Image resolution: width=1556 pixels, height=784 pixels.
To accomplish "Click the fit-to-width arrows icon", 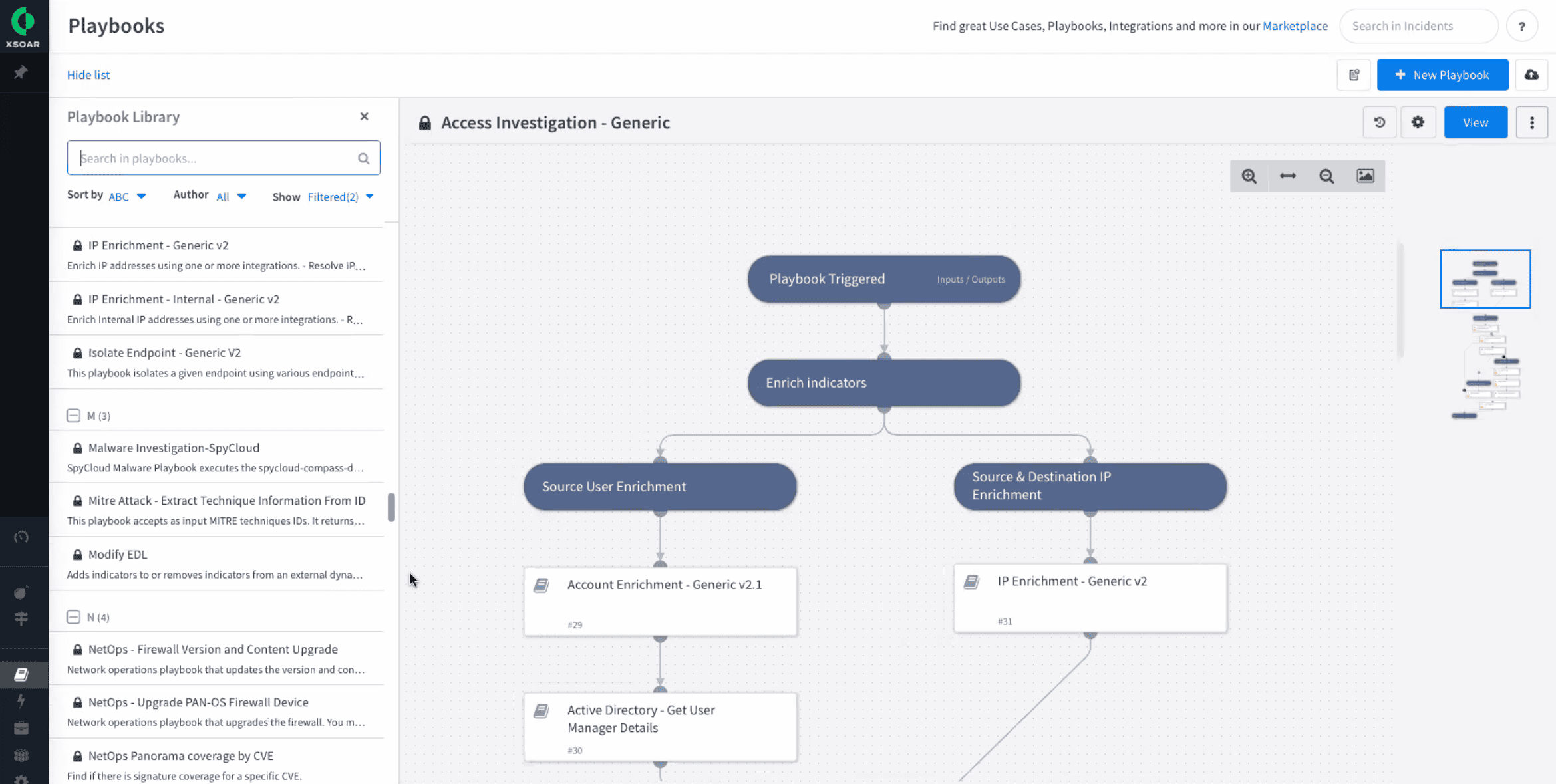I will coord(1287,176).
